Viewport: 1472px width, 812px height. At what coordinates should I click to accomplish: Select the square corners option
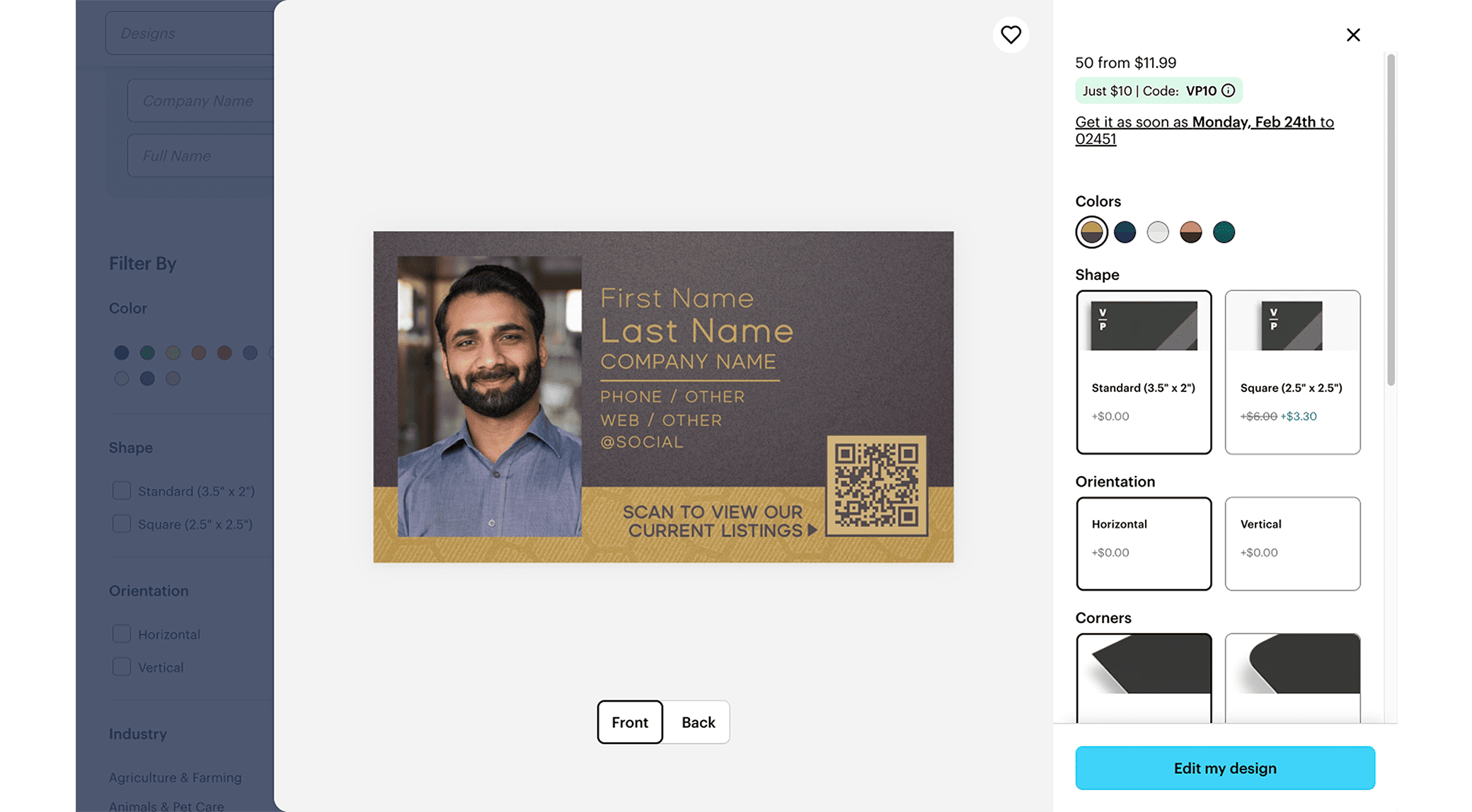coord(1144,678)
